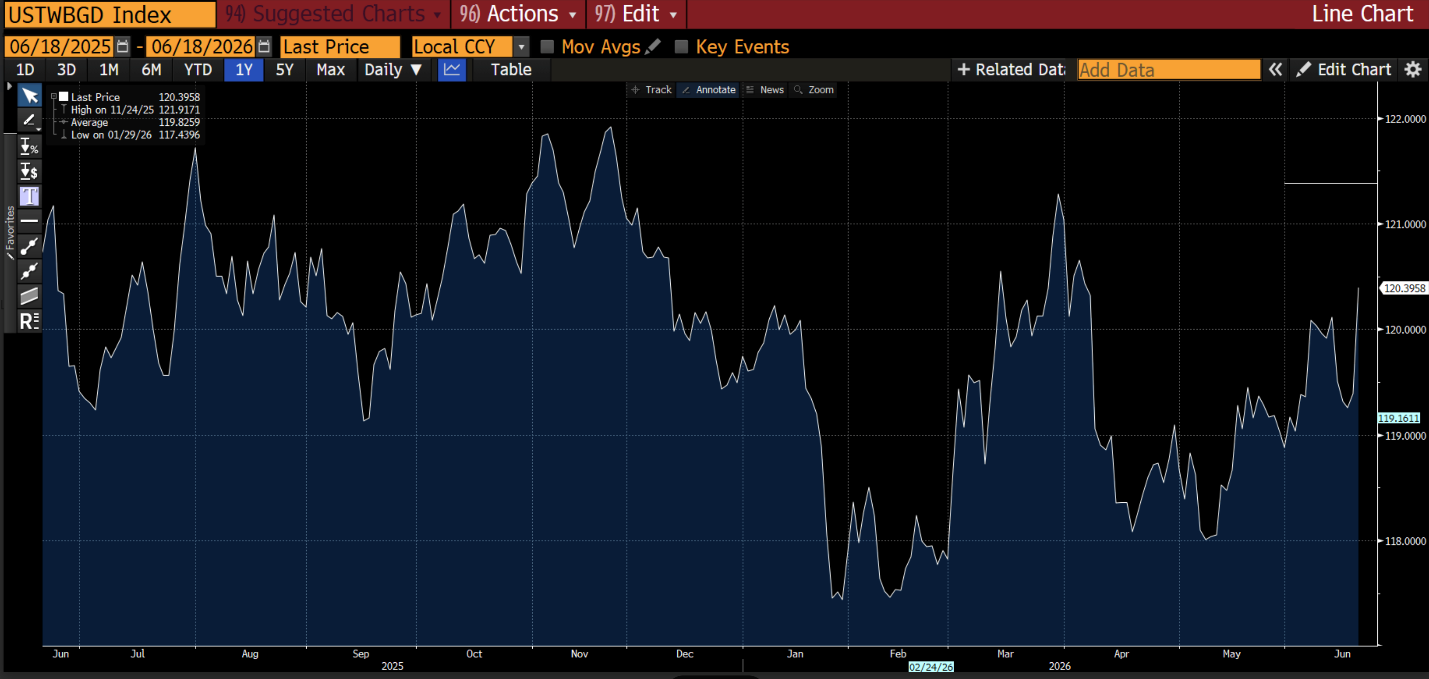Collapse panel with double chevron
The height and width of the screenshot is (679, 1429).
(1275, 70)
